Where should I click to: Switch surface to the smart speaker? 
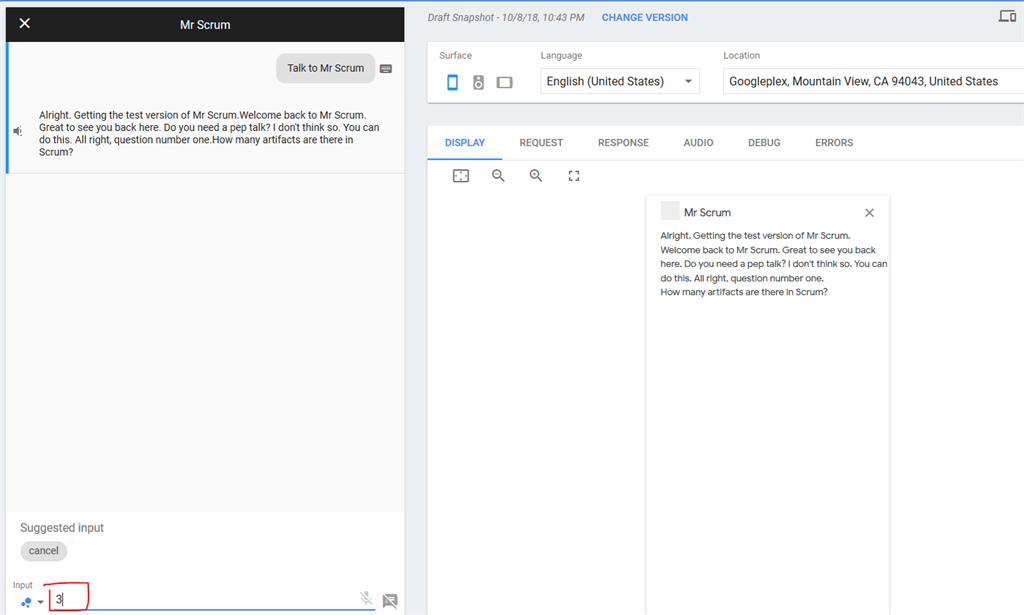pos(478,82)
